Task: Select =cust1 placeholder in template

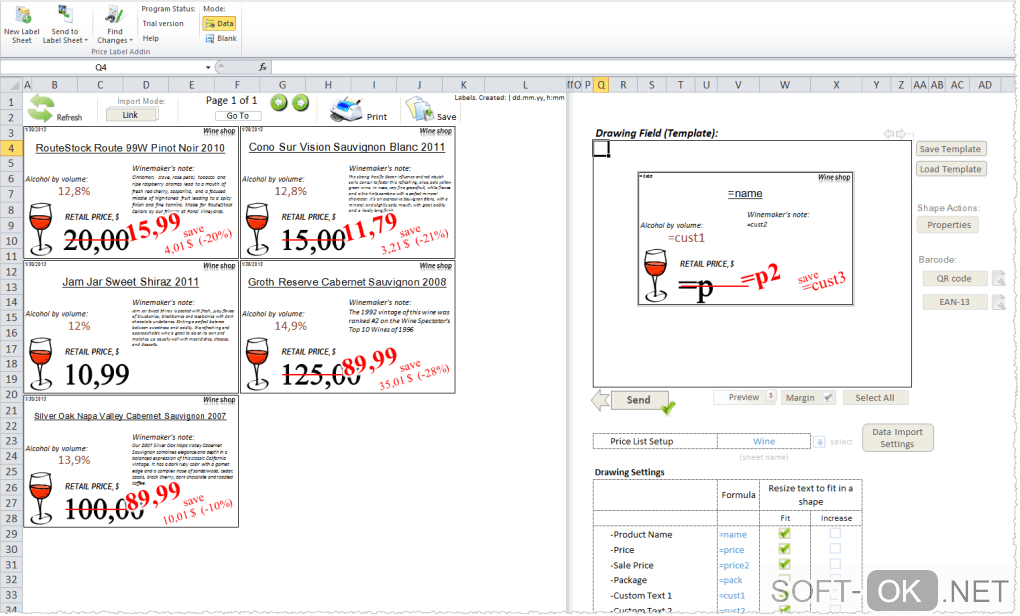Action: pyautogui.click(x=686, y=238)
